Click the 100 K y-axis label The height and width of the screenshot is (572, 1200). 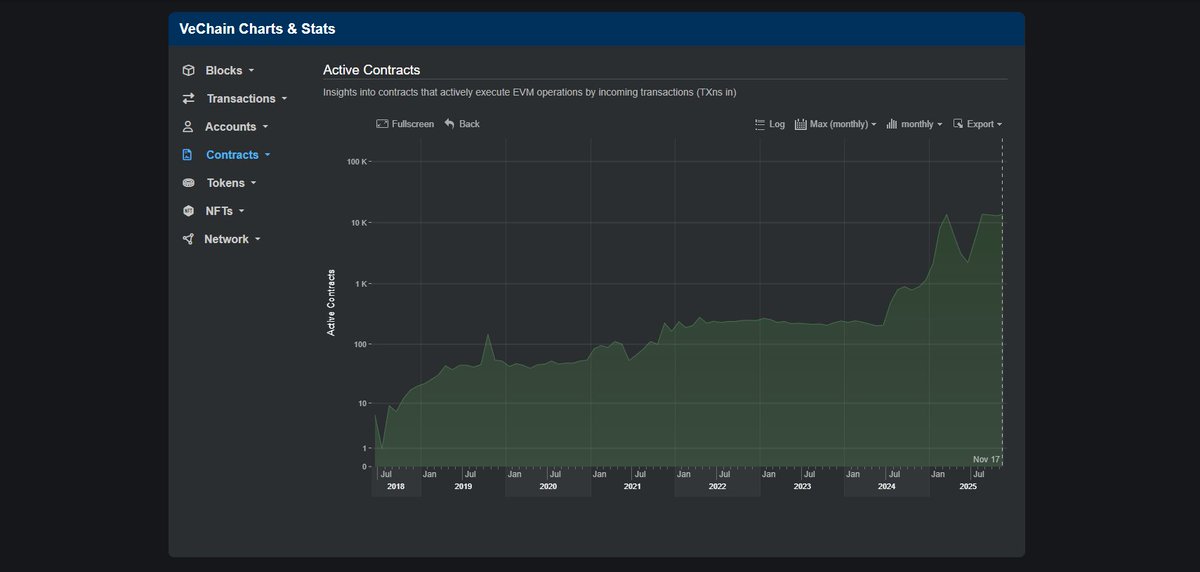(356, 161)
